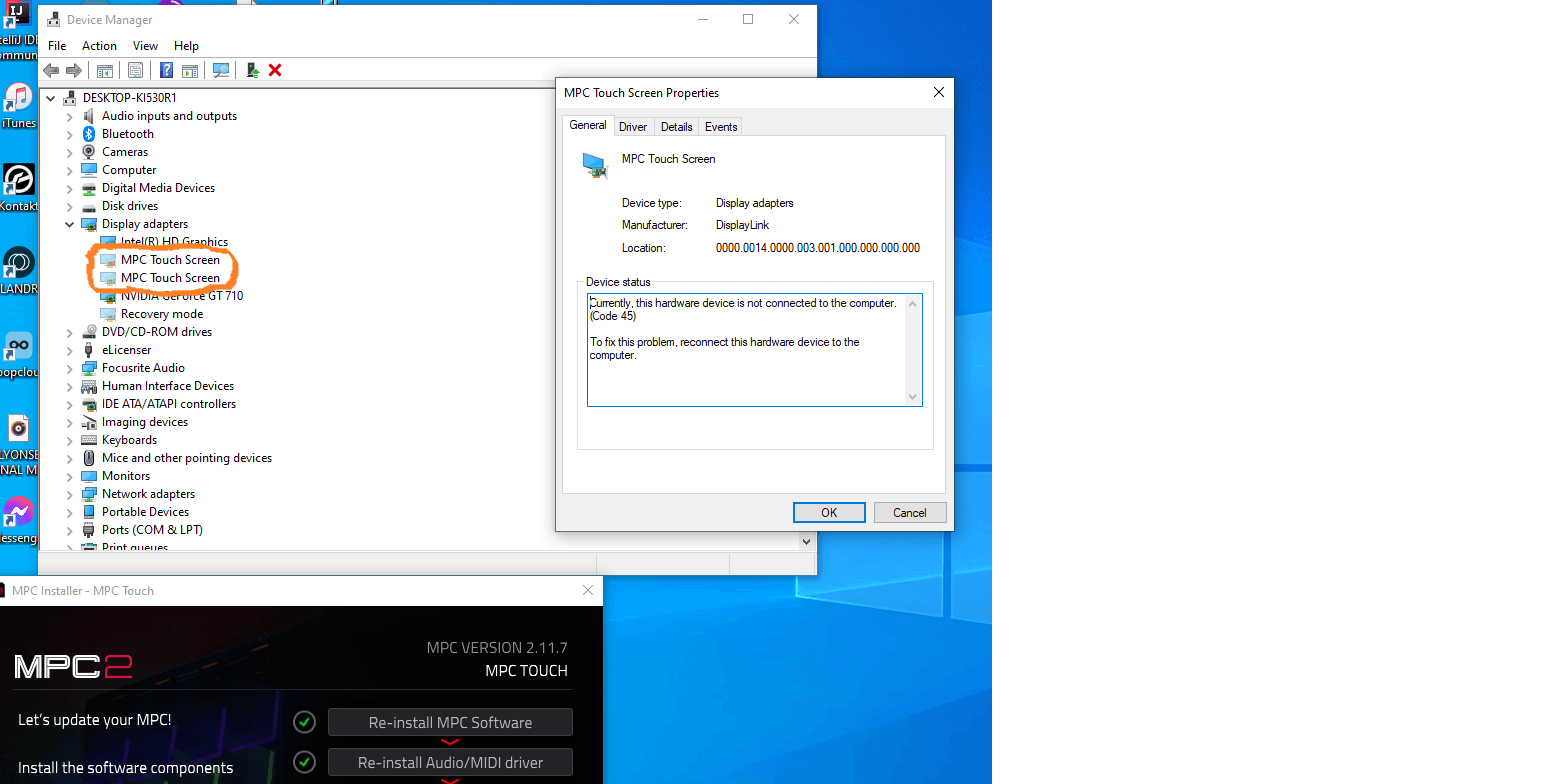
Task: Click the green checkmark beside Re-install MPC Software
Action: (x=304, y=721)
